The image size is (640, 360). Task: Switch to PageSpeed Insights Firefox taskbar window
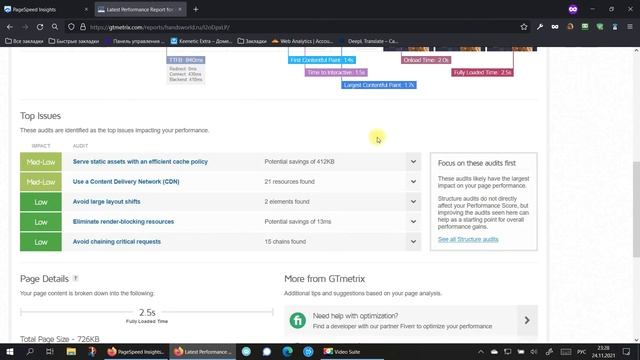pos(136,351)
